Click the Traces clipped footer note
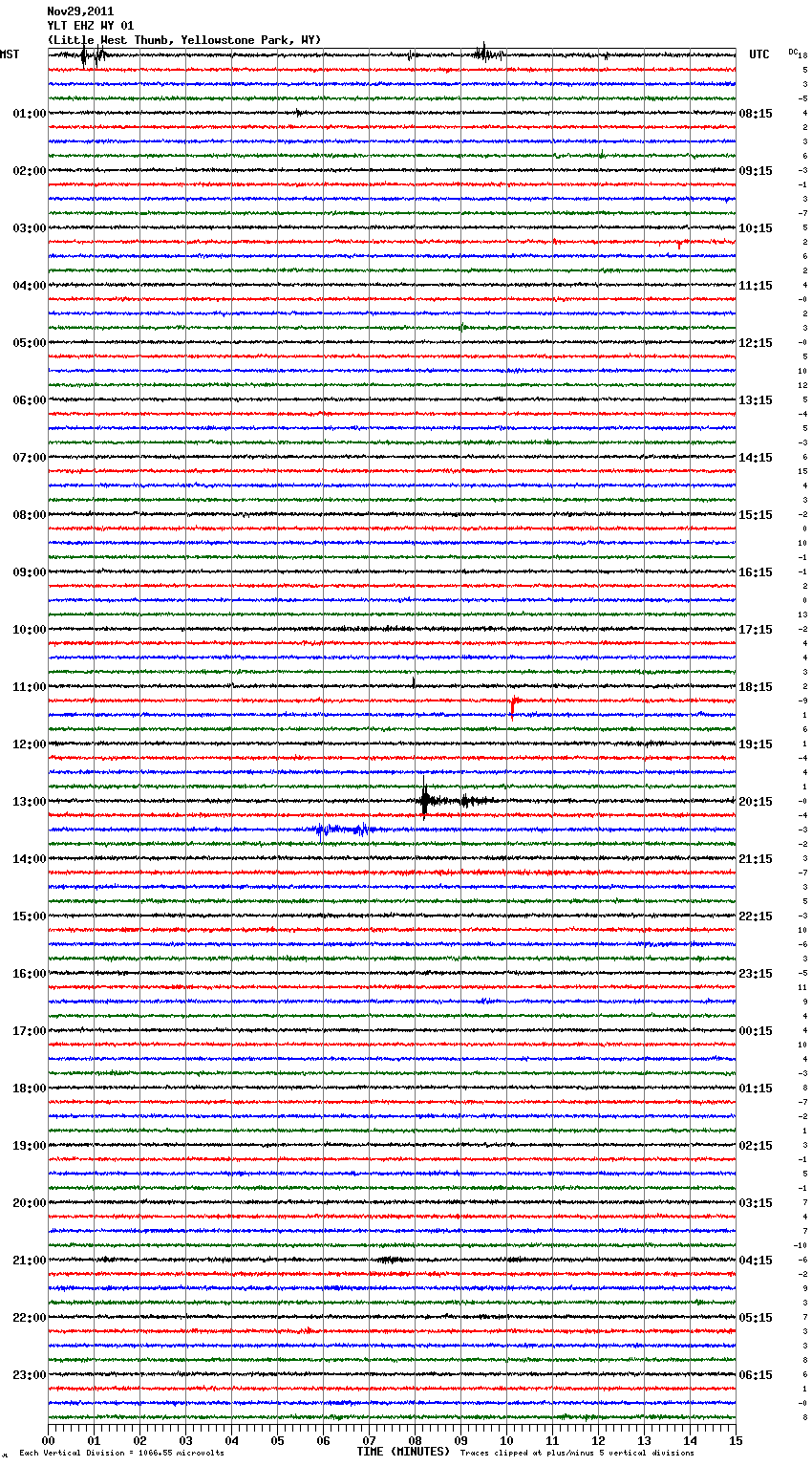The width and height of the screenshot is (812, 1466). (x=577, y=1453)
